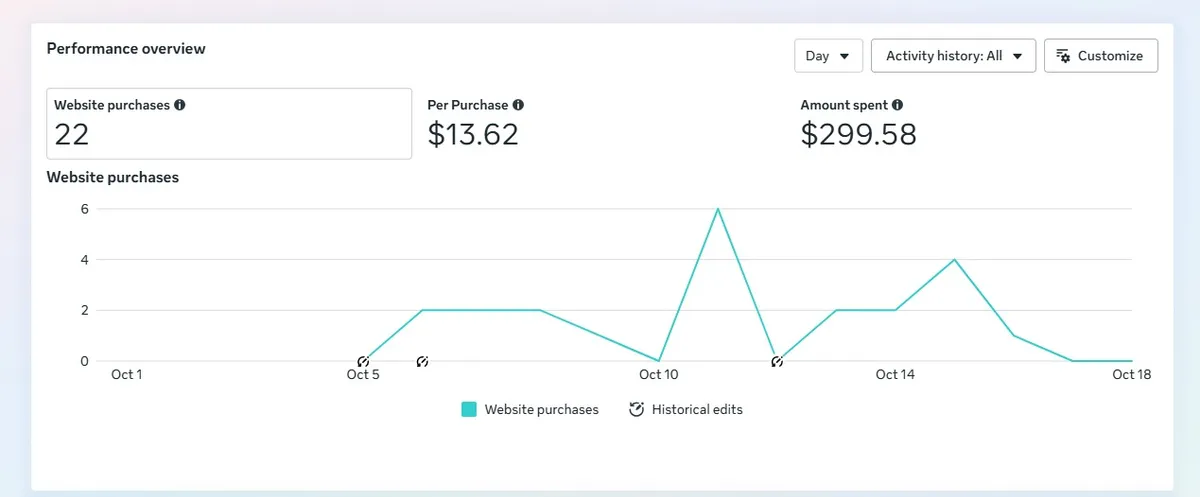Screen dimensions: 1200x497
Task: Click the chart peak at value 6
Action: (x=718, y=209)
